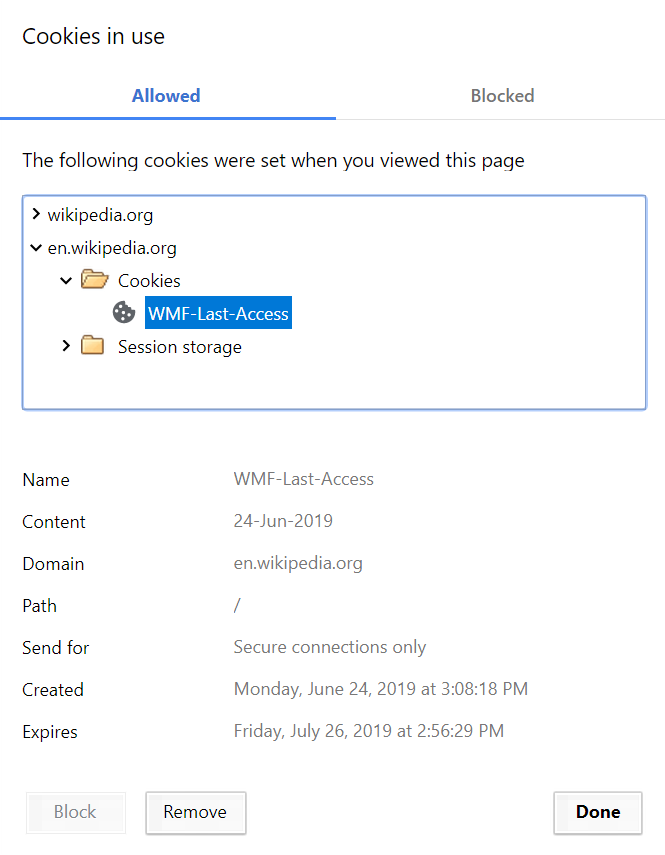
Task: Click the cookie icon beside WMF-Last-Access
Action: coord(124,312)
